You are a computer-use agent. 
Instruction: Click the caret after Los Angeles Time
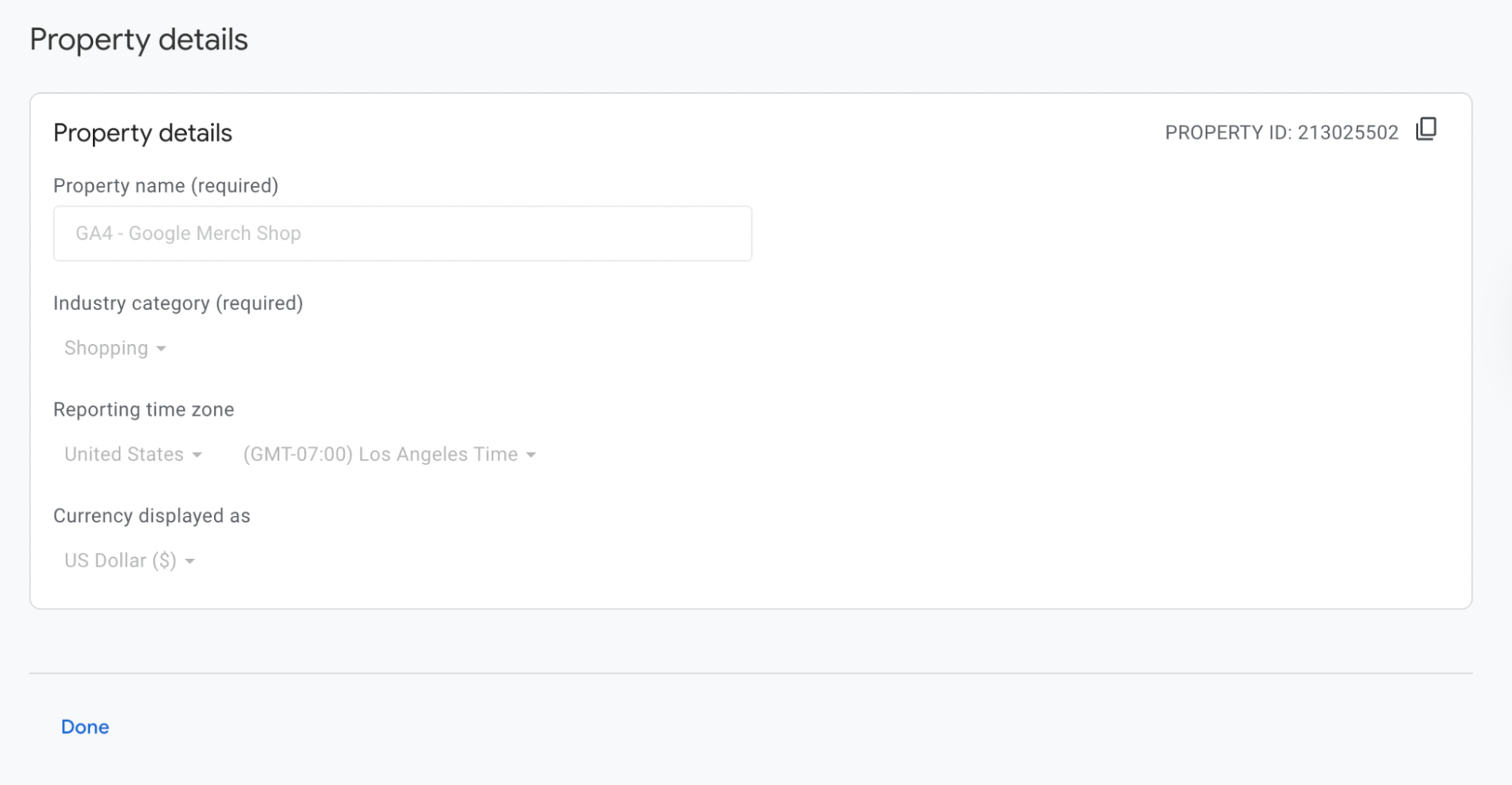pyautogui.click(x=531, y=455)
